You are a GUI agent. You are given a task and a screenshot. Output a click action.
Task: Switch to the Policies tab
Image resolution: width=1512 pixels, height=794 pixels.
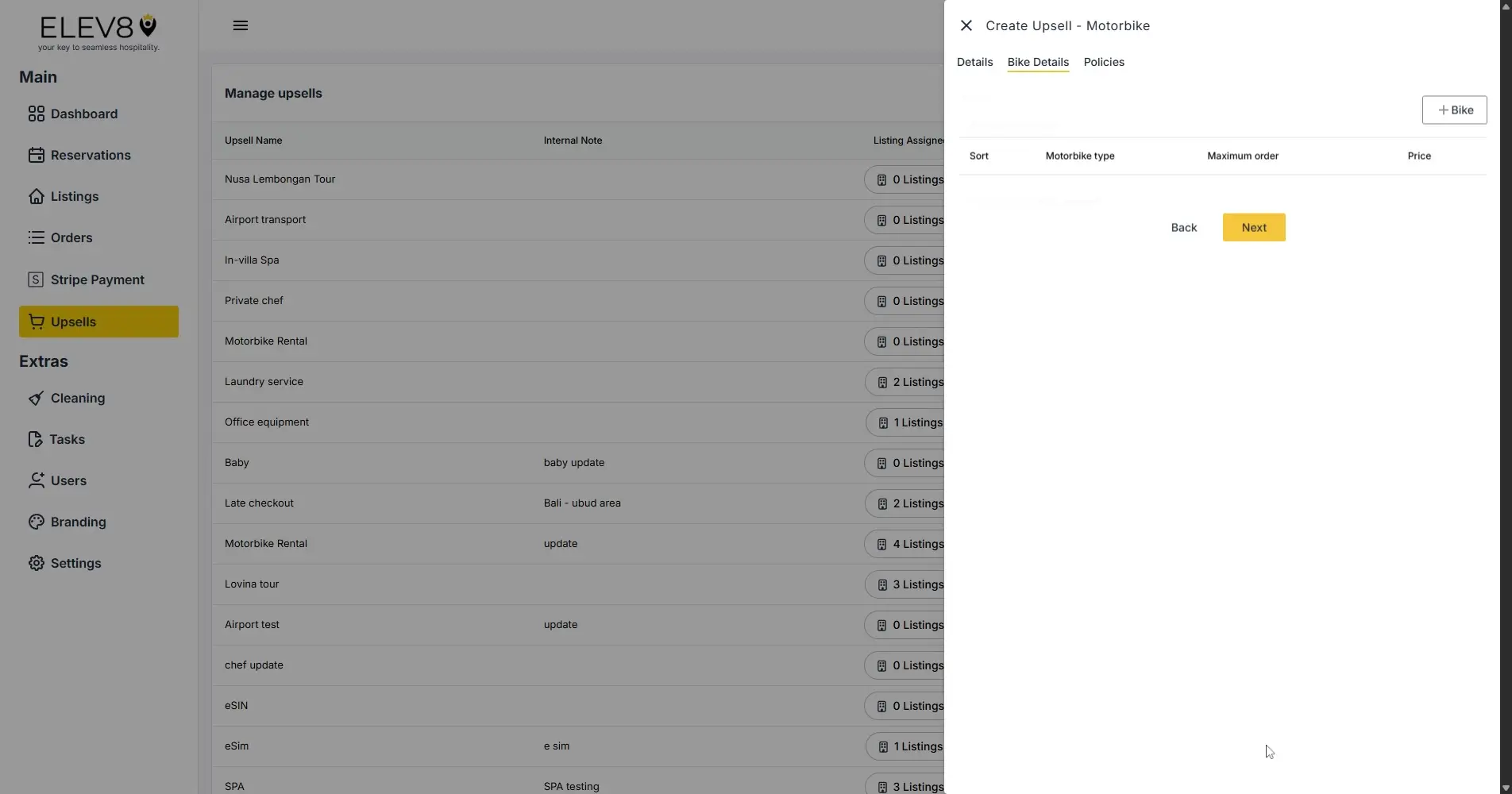pyautogui.click(x=1103, y=62)
